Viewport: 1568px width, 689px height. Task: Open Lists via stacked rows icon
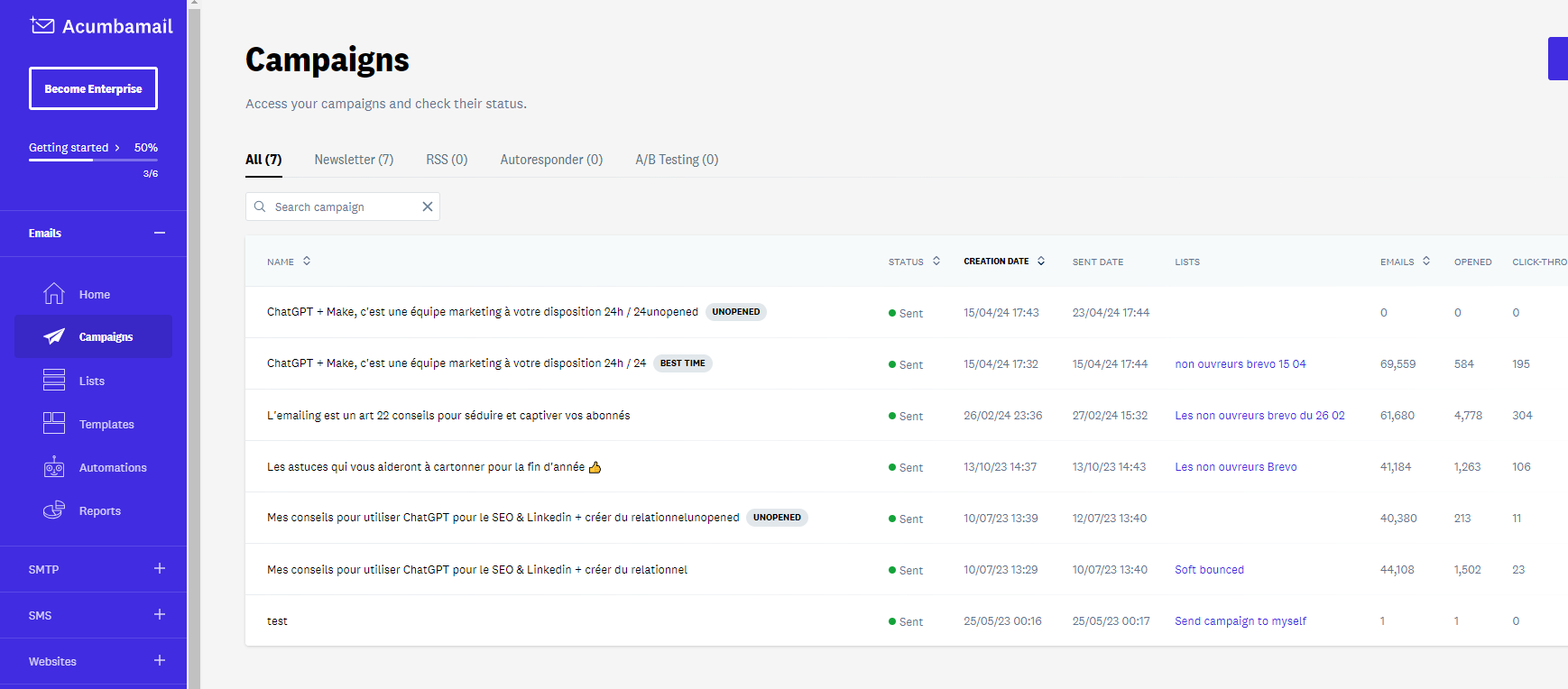(54, 381)
